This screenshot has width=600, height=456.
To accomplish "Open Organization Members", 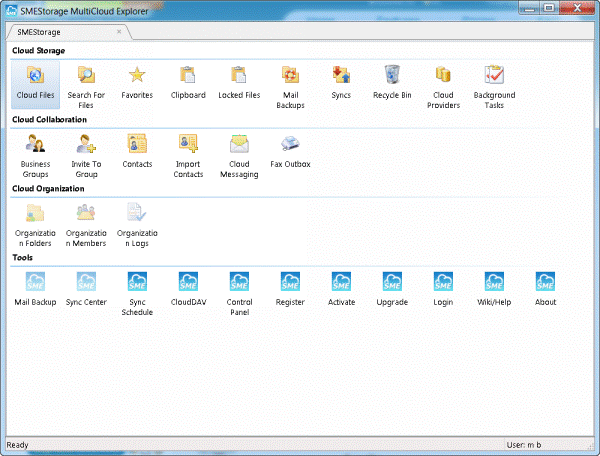I will (x=86, y=224).
